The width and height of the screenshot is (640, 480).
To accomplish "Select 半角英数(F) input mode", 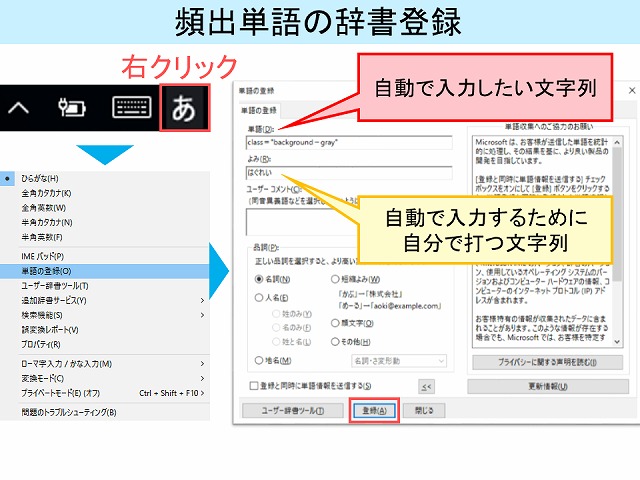I will coord(105,237).
